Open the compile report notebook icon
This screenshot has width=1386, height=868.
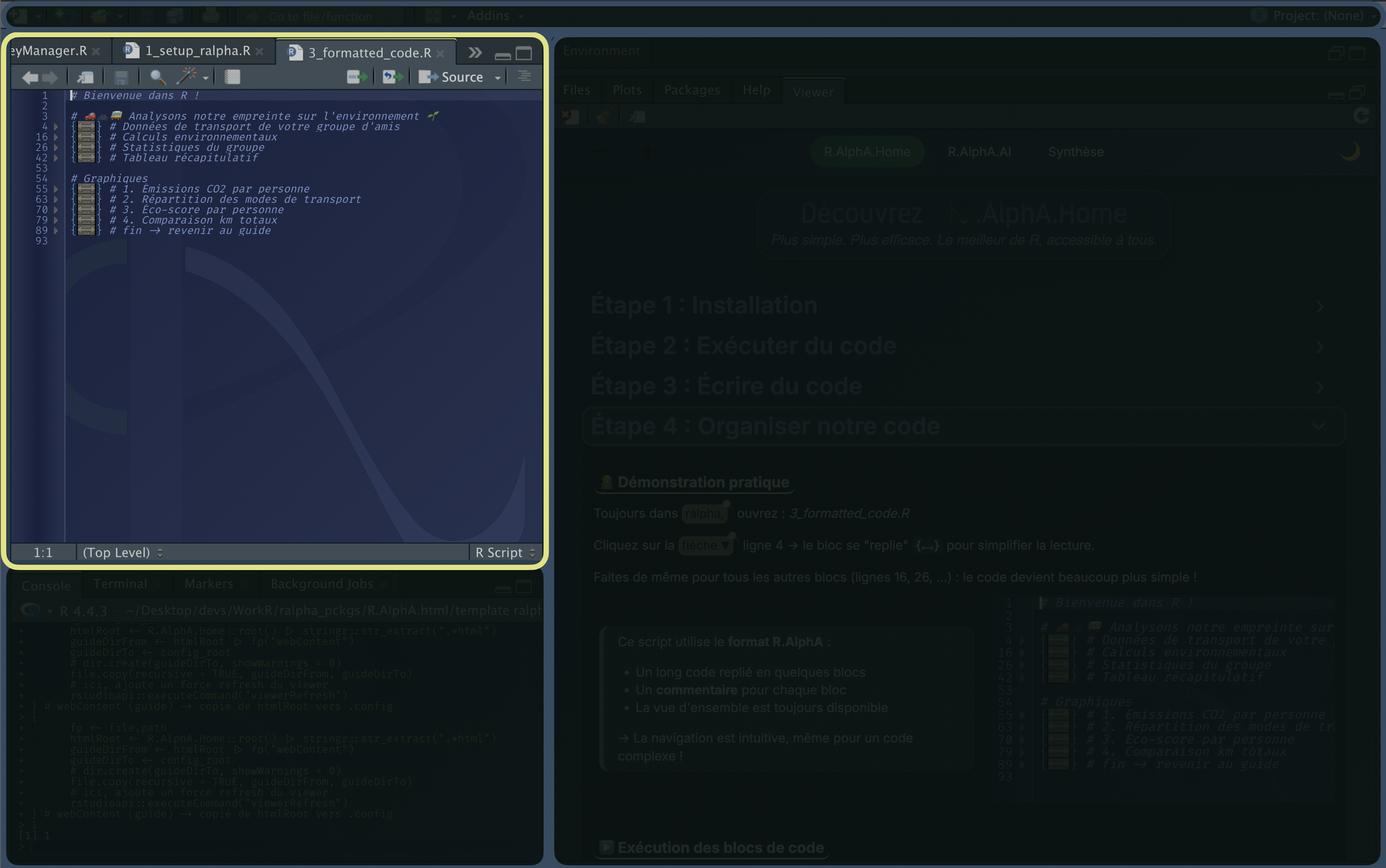(232, 77)
